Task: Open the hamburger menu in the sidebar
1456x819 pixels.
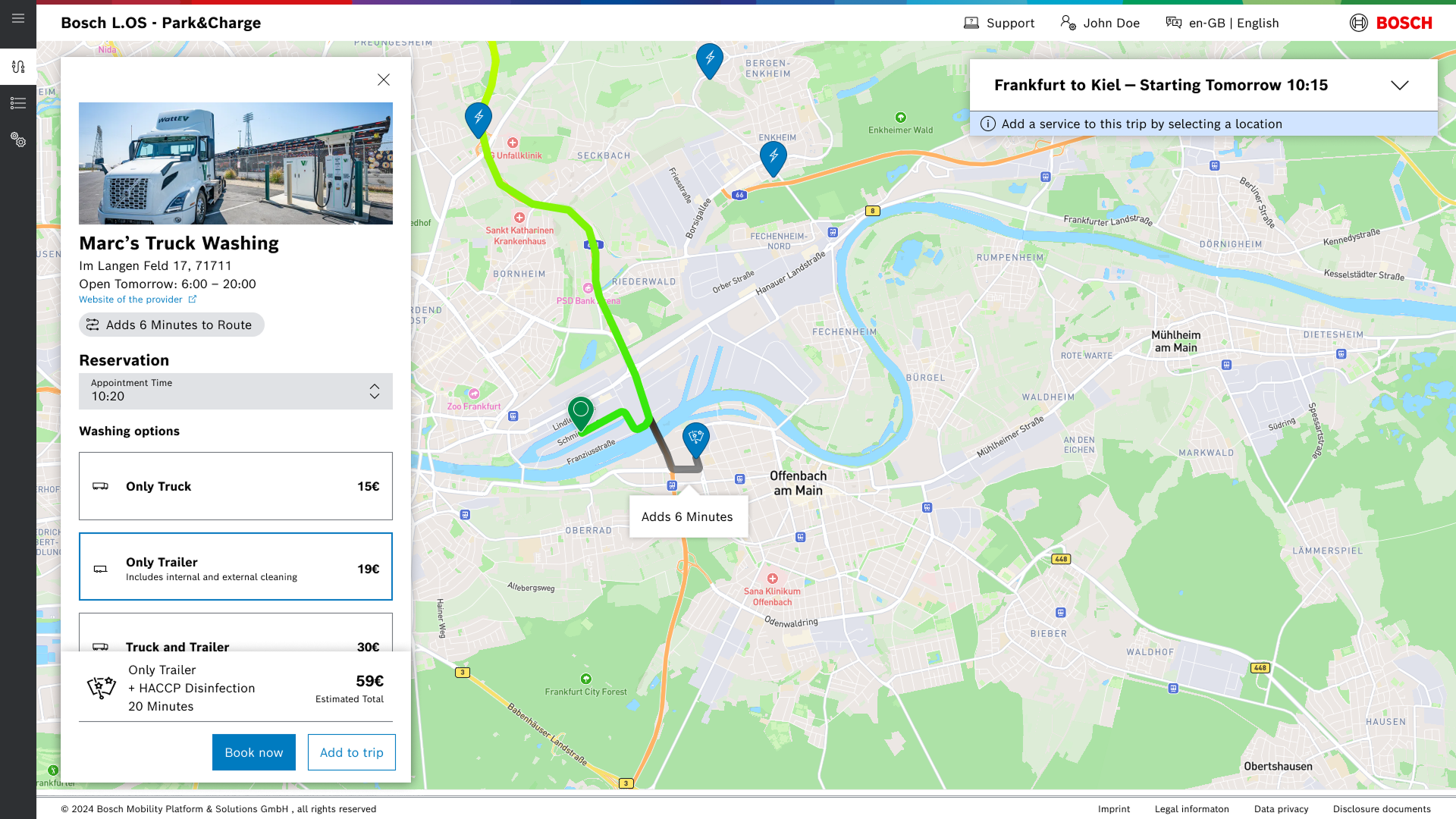Action: [18, 18]
